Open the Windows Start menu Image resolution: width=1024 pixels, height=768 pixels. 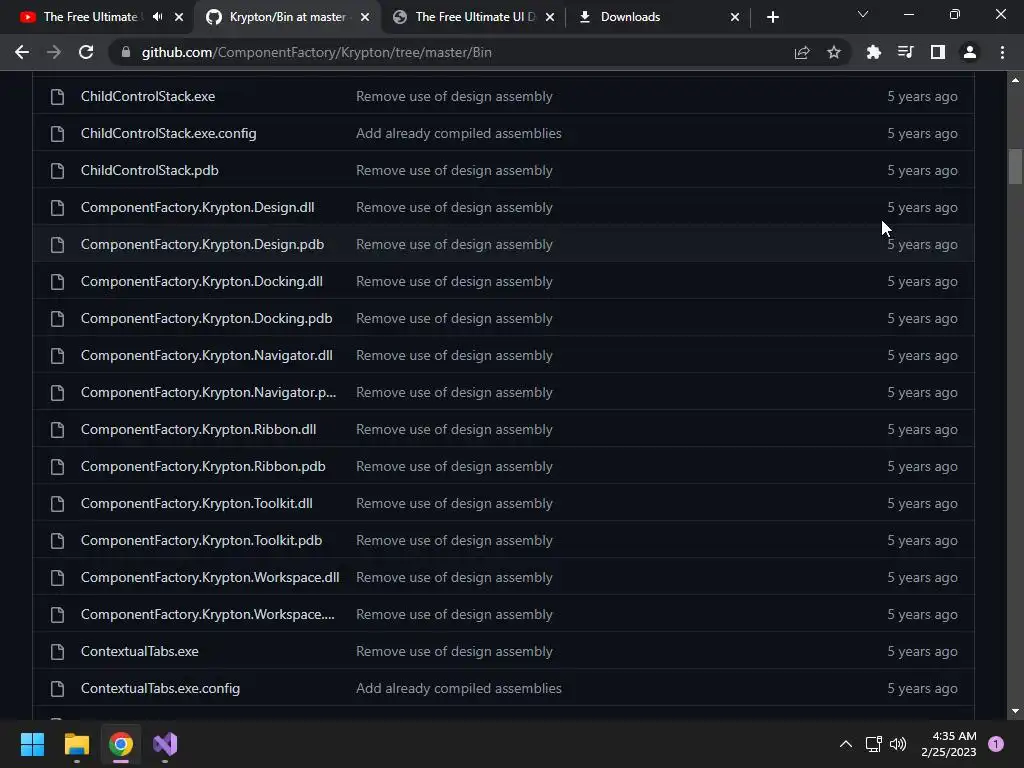pos(32,744)
